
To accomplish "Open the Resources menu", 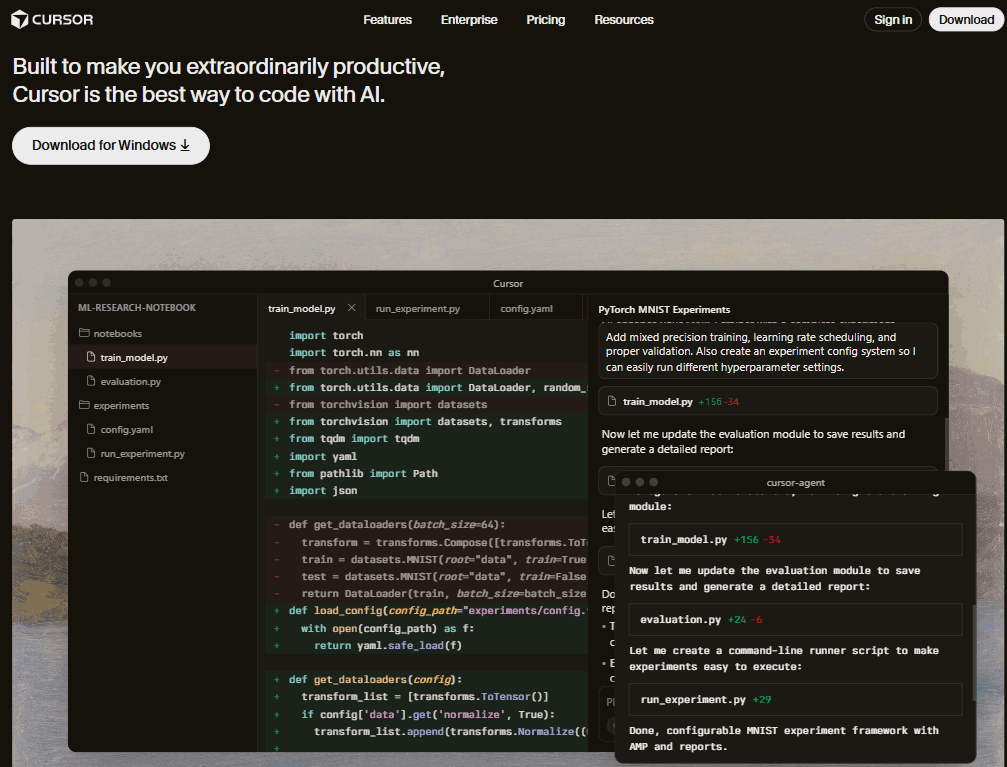I will 624,20.
